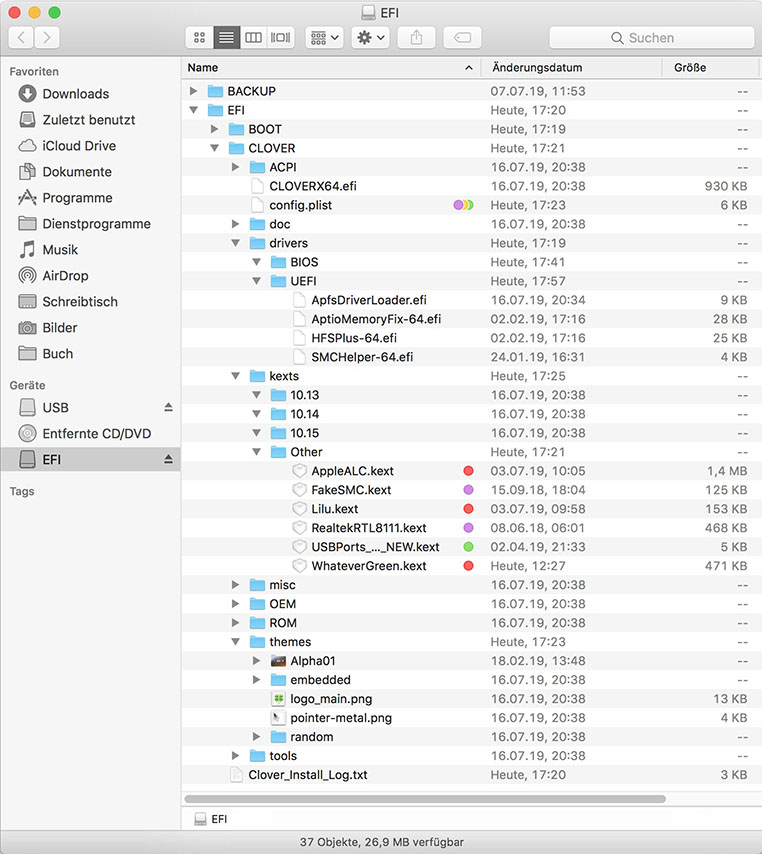Switch to column view in toolbar
Viewport: 762px width, 854px height.
(254, 37)
